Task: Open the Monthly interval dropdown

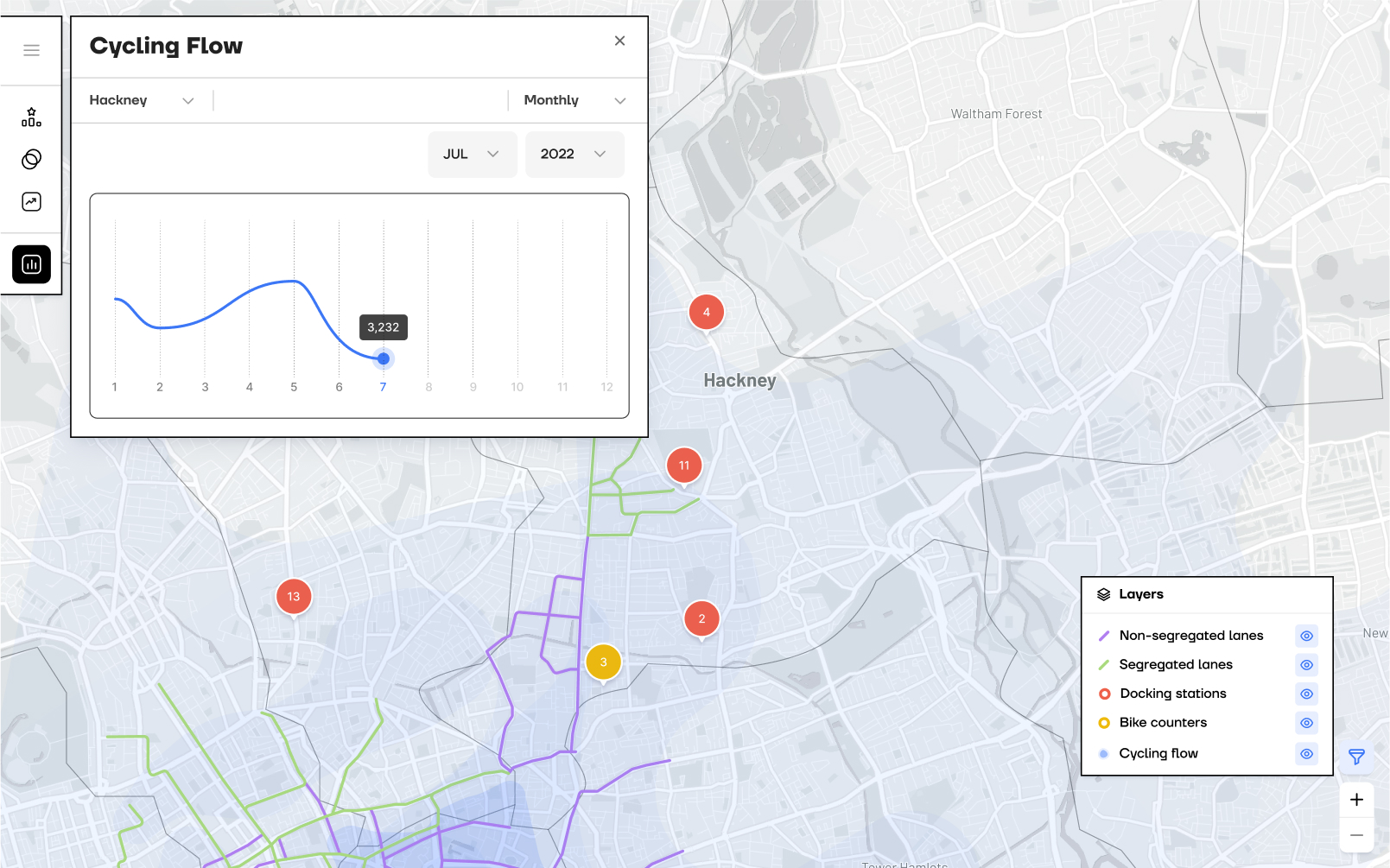Action: (574, 100)
